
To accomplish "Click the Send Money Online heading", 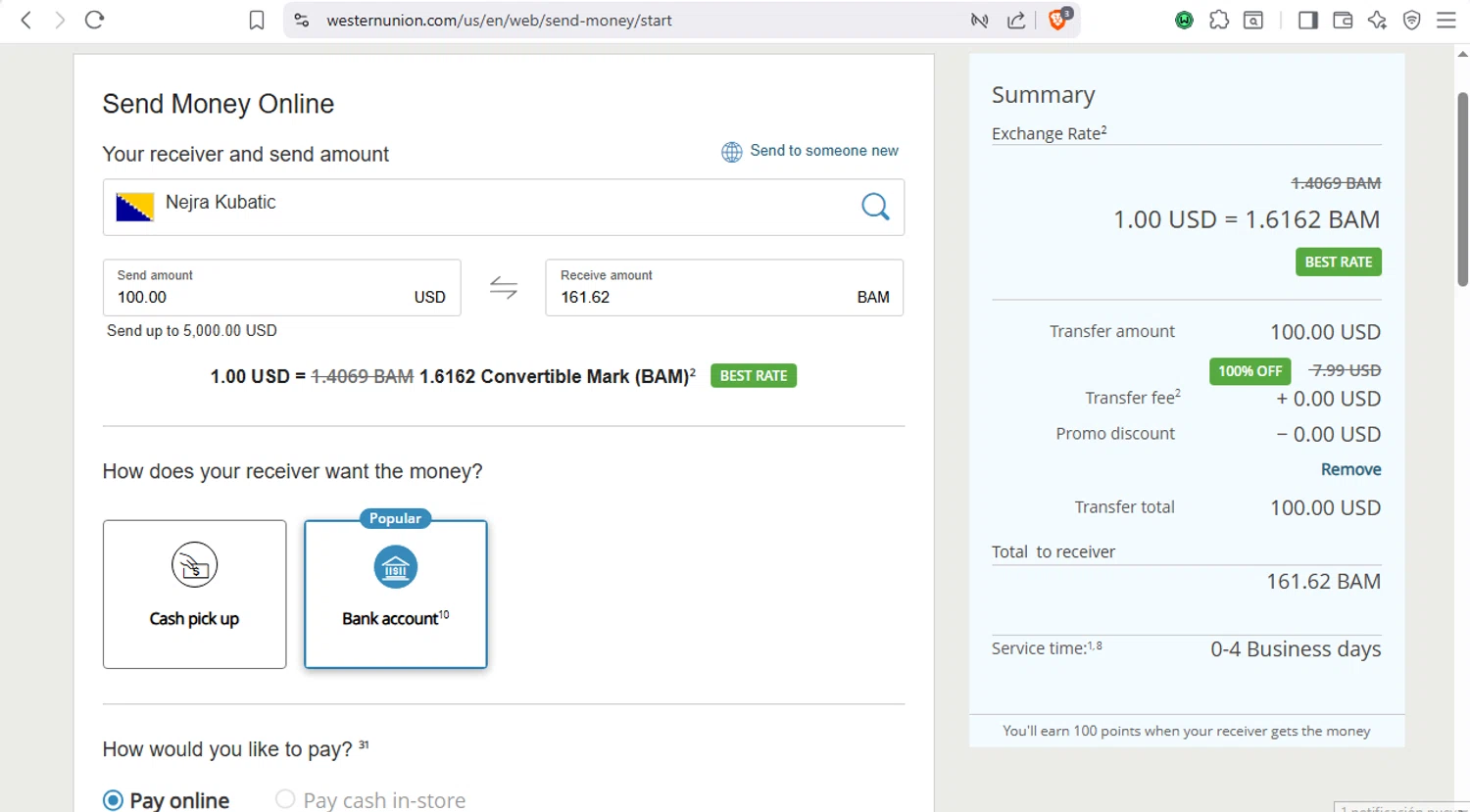I will [219, 104].
